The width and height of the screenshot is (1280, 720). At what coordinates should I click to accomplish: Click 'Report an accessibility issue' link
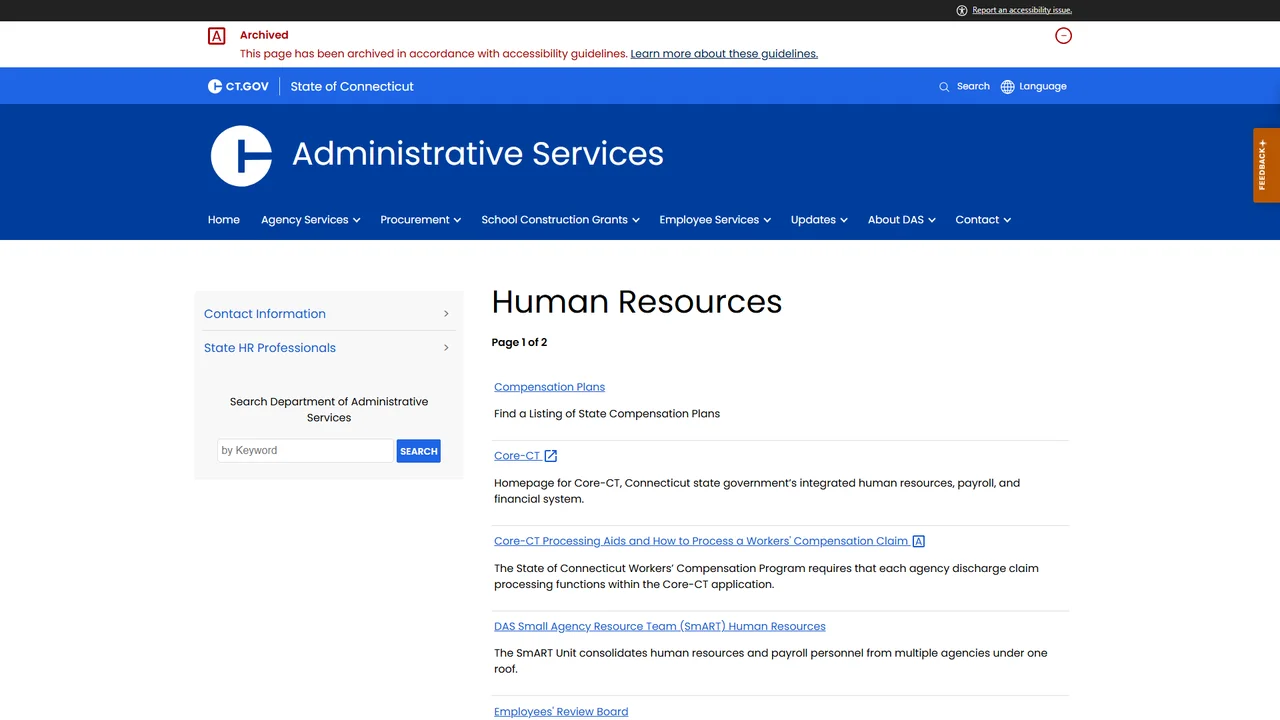pyautogui.click(x=1022, y=10)
